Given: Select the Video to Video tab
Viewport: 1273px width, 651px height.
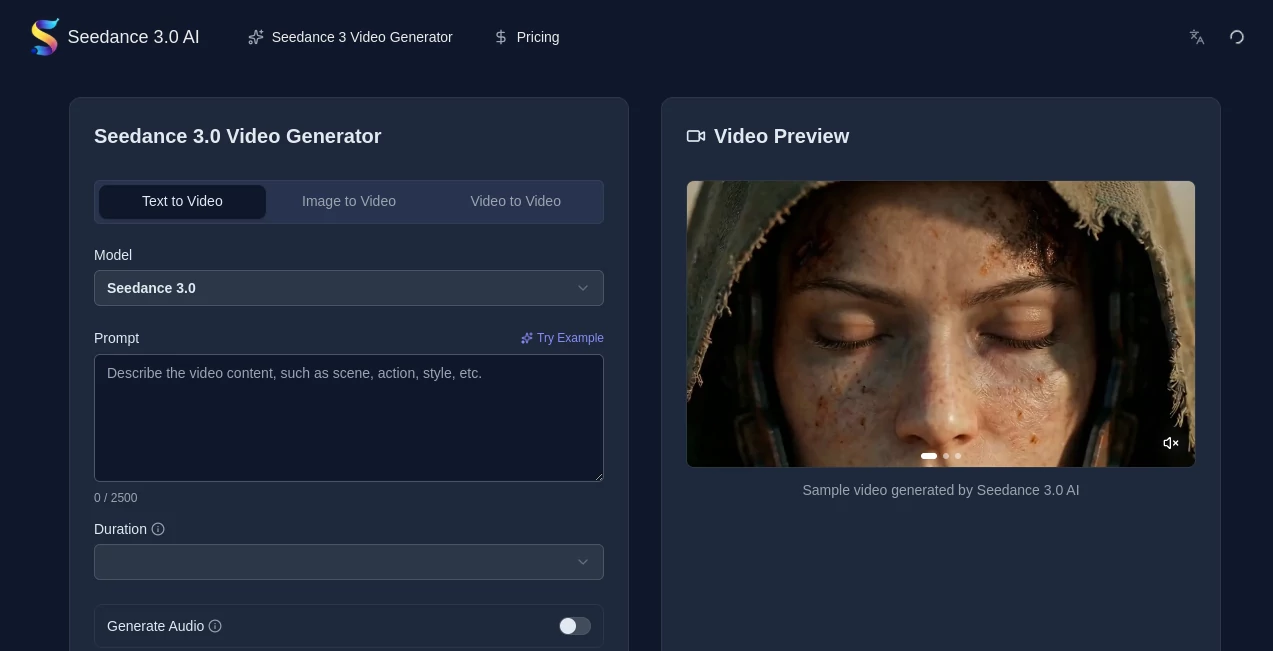Looking at the screenshot, I should click(x=515, y=201).
